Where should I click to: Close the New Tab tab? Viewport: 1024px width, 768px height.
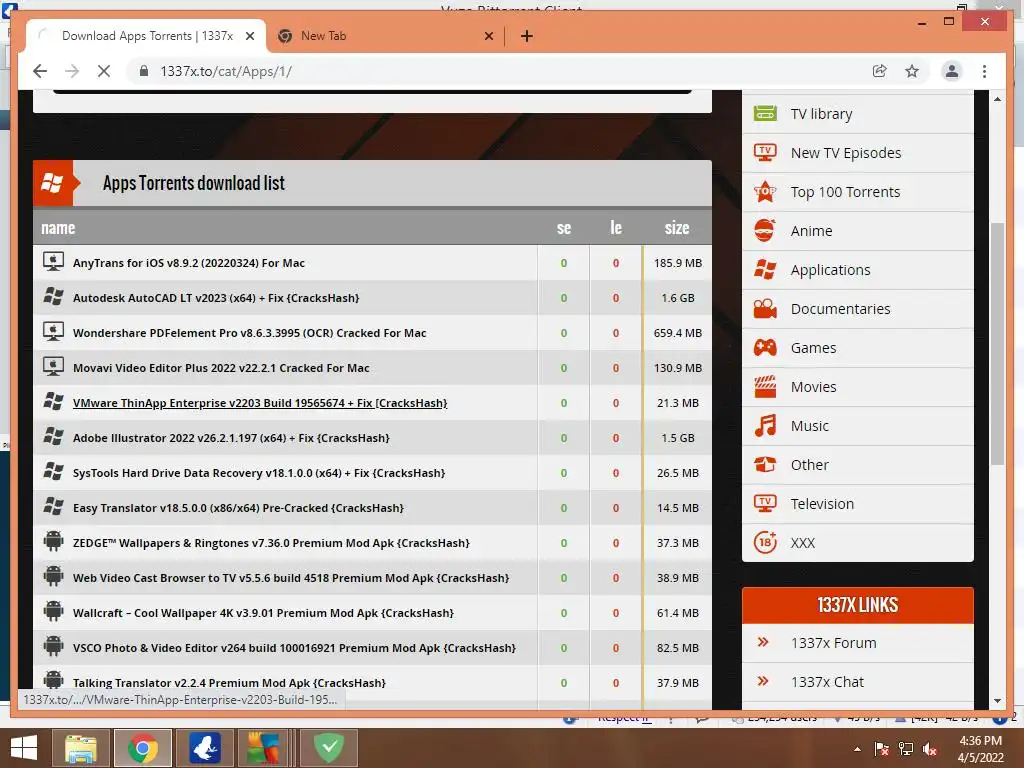pos(488,36)
